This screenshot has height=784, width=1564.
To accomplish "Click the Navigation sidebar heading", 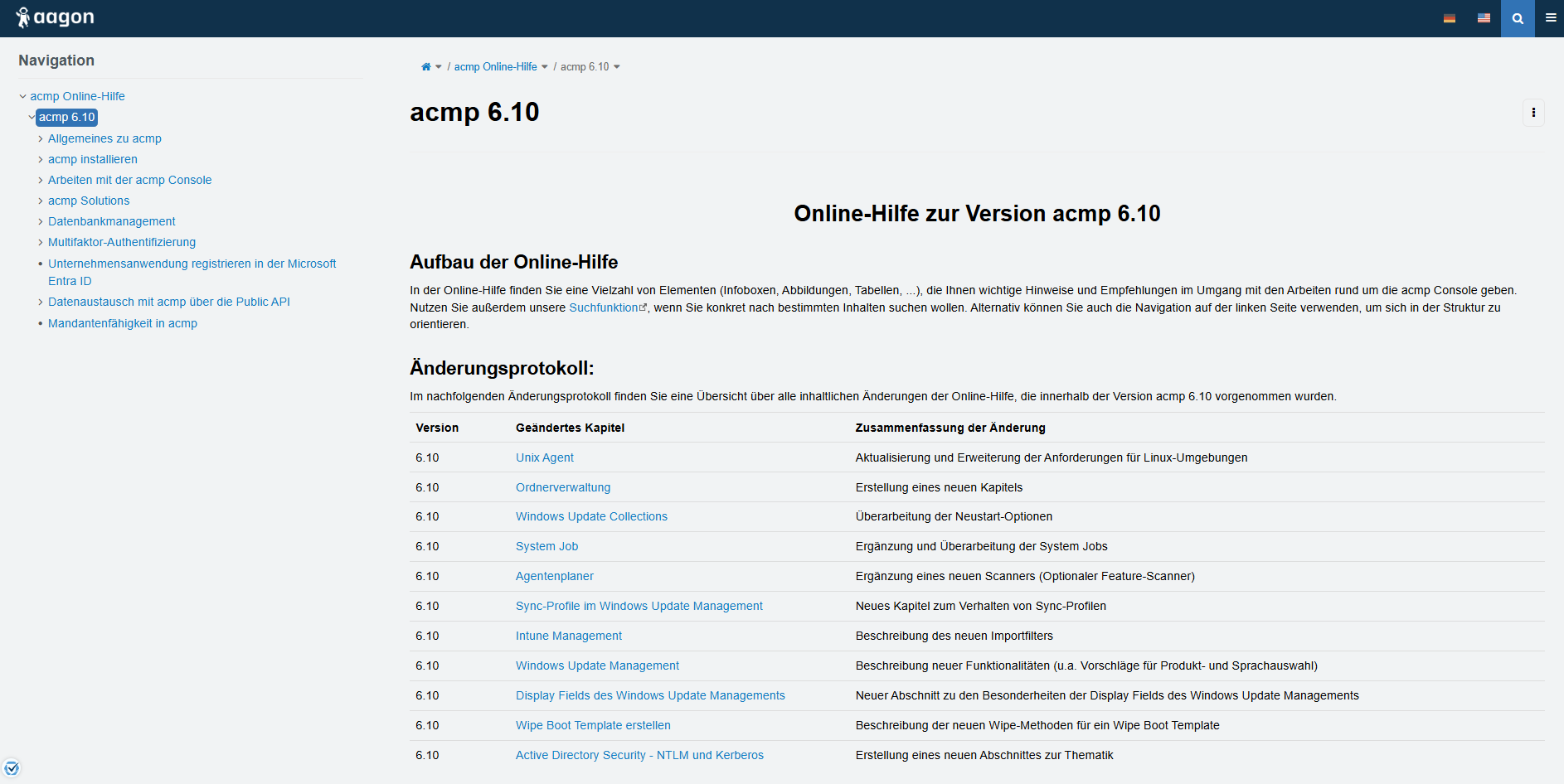I will tap(56, 60).
